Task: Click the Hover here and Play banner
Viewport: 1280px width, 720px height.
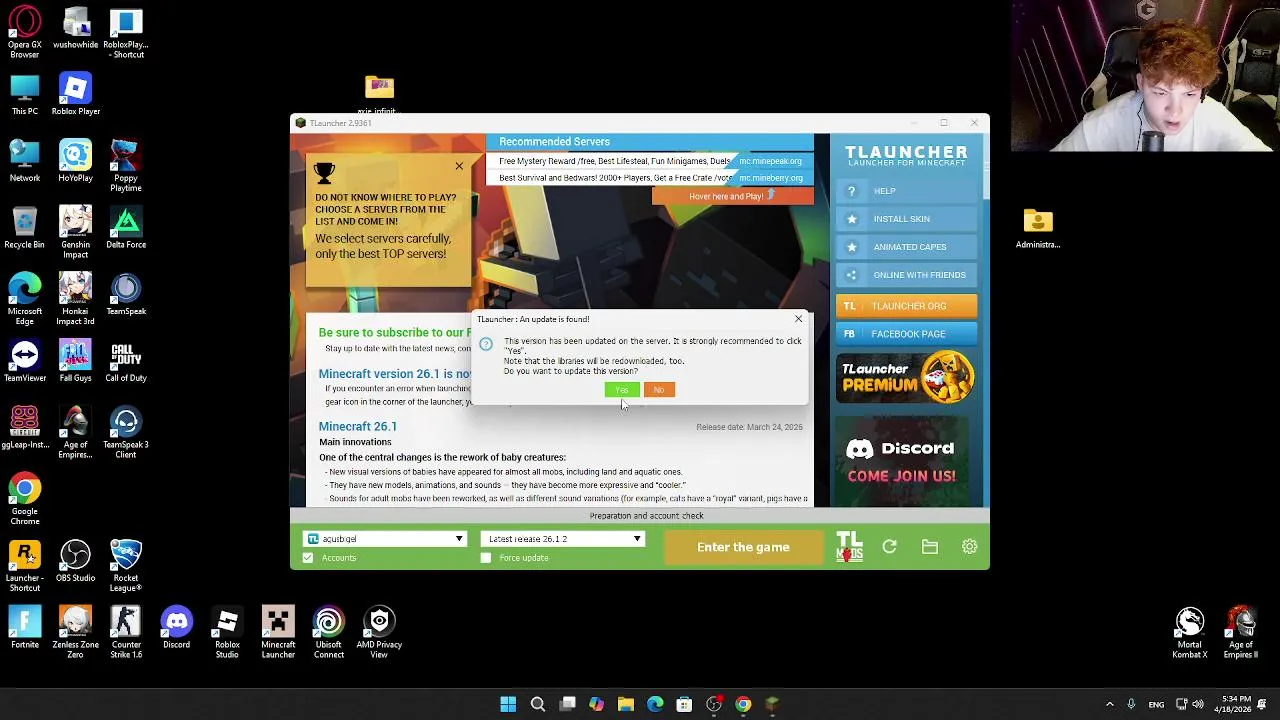Action: pyautogui.click(x=733, y=196)
